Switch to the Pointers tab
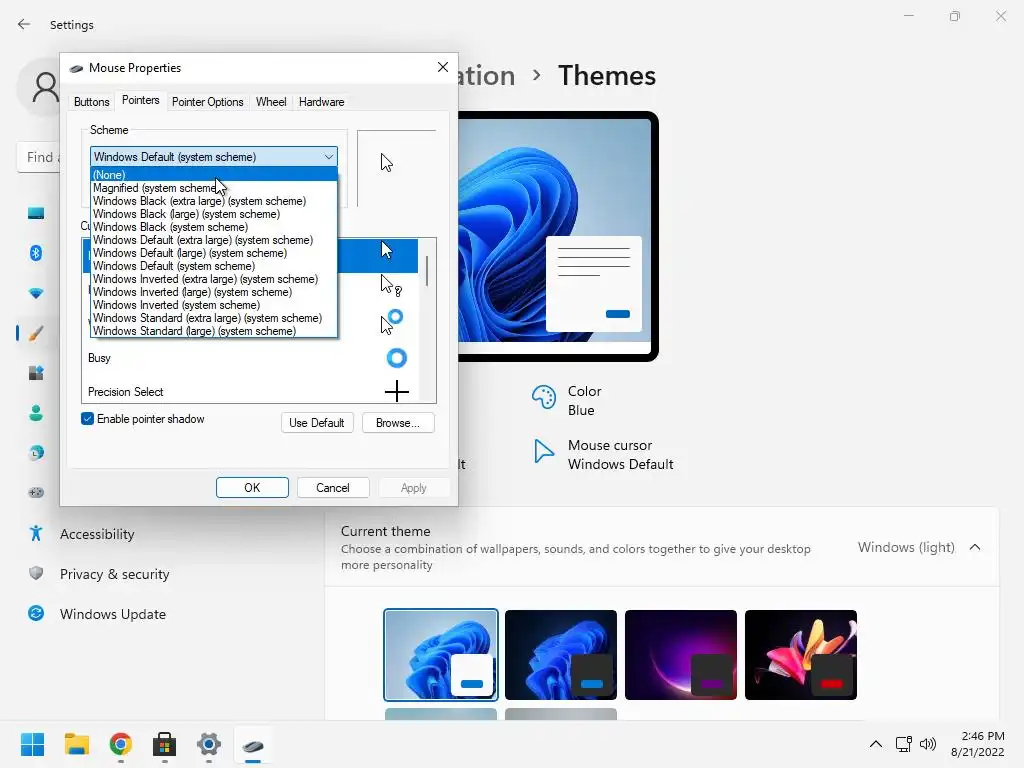Viewport: 1024px width, 768px height. [x=140, y=100]
